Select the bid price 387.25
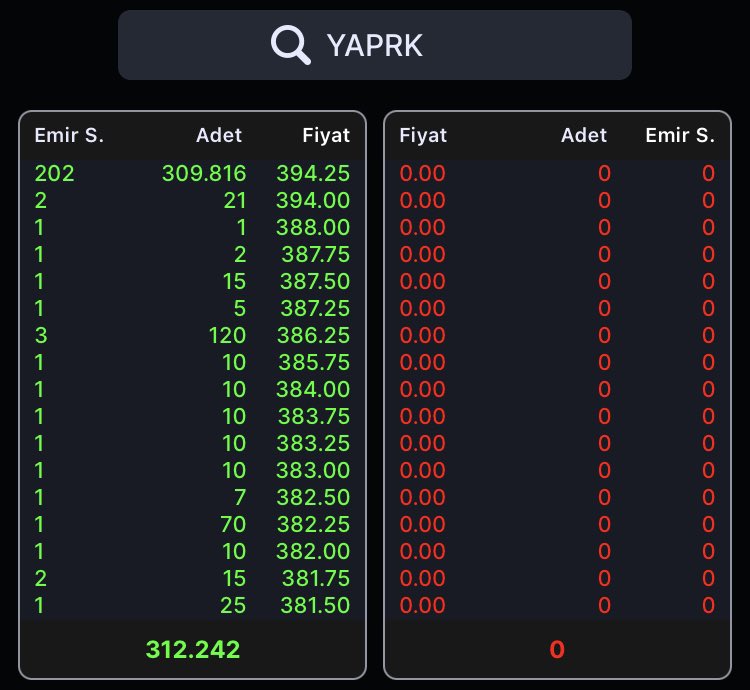Screen dimensions: 750x690 pyautogui.click(x=315, y=308)
